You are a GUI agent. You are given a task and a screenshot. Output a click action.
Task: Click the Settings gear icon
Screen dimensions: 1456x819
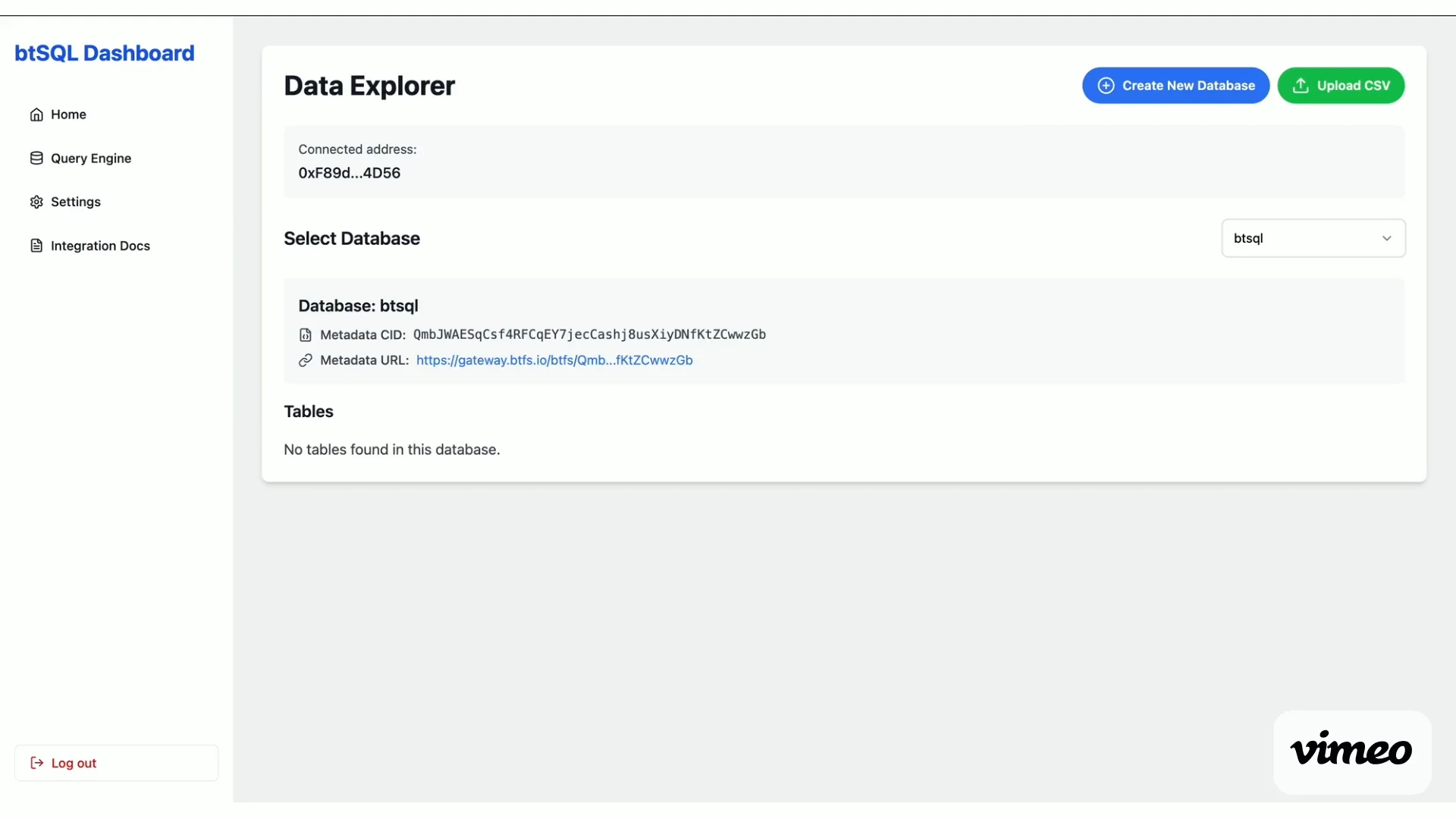(36, 202)
